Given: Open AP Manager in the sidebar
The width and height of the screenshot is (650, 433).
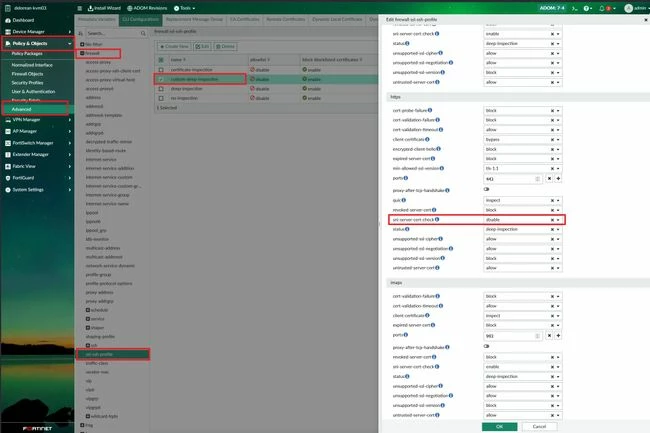Looking at the screenshot, I should 24,131.
